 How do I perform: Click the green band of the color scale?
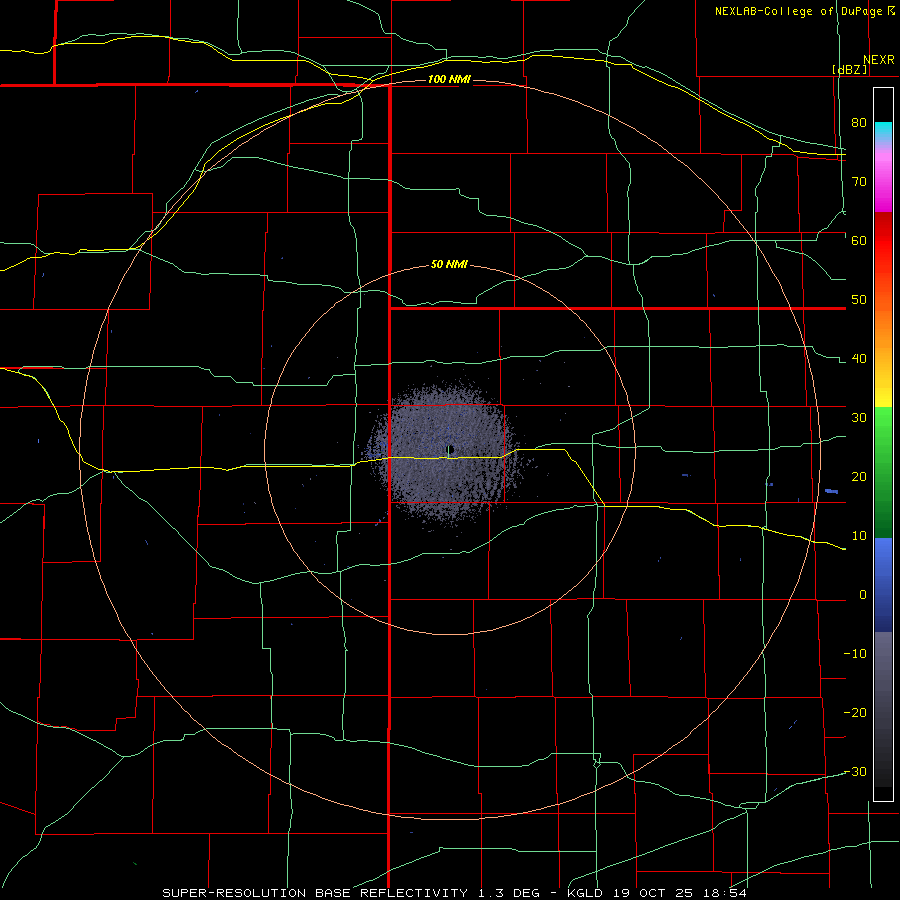pos(883,472)
